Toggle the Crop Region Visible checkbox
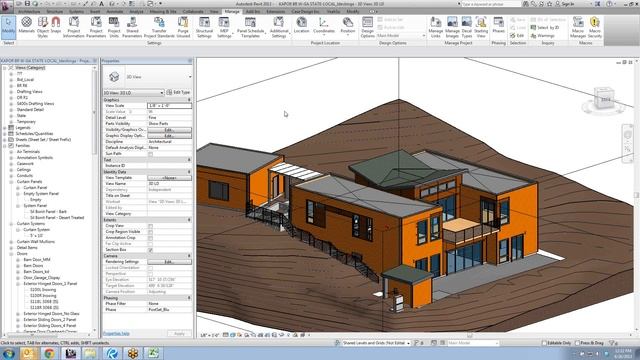The image size is (640, 360). click(150, 232)
